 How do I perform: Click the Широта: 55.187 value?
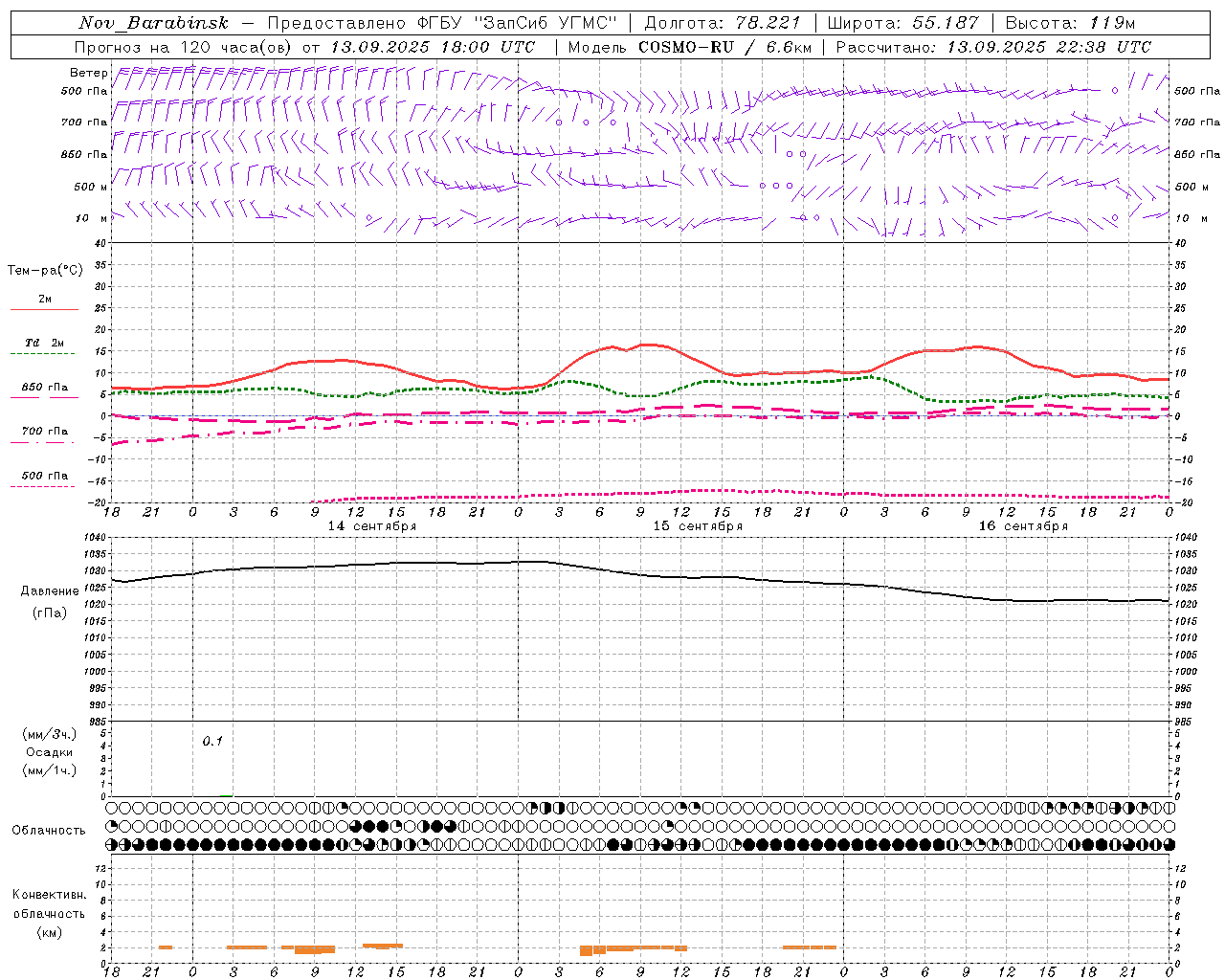(902, 23)
